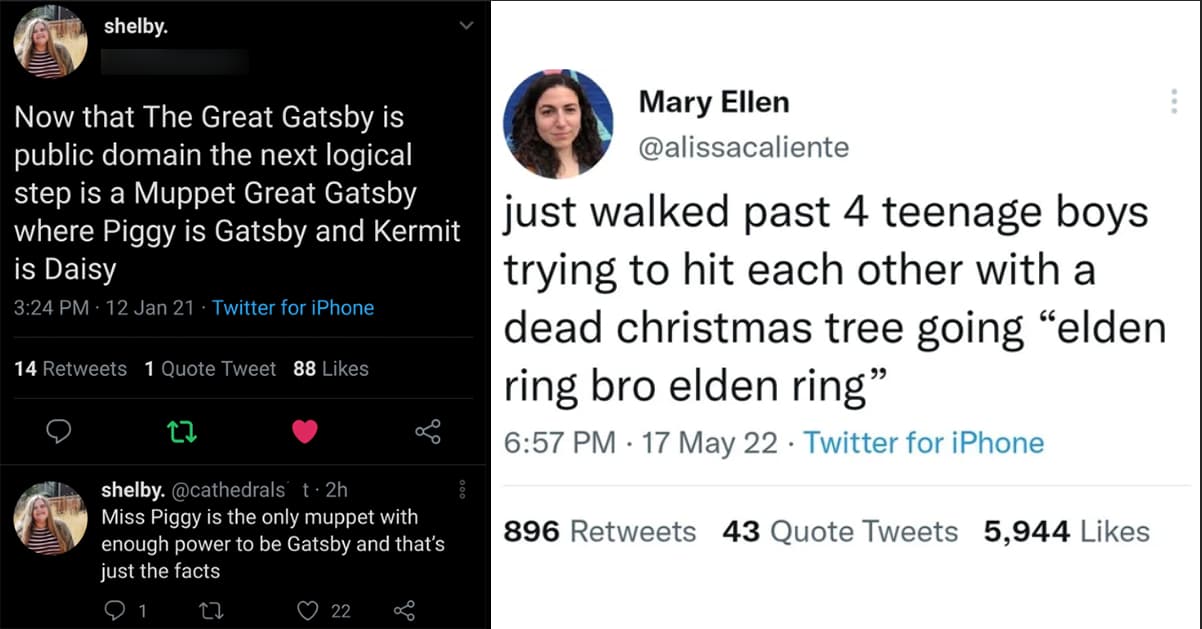1202x629 pixels.
Task: Expand chevron menu on shelby's top tweet
Action: (x=464, y=29)
